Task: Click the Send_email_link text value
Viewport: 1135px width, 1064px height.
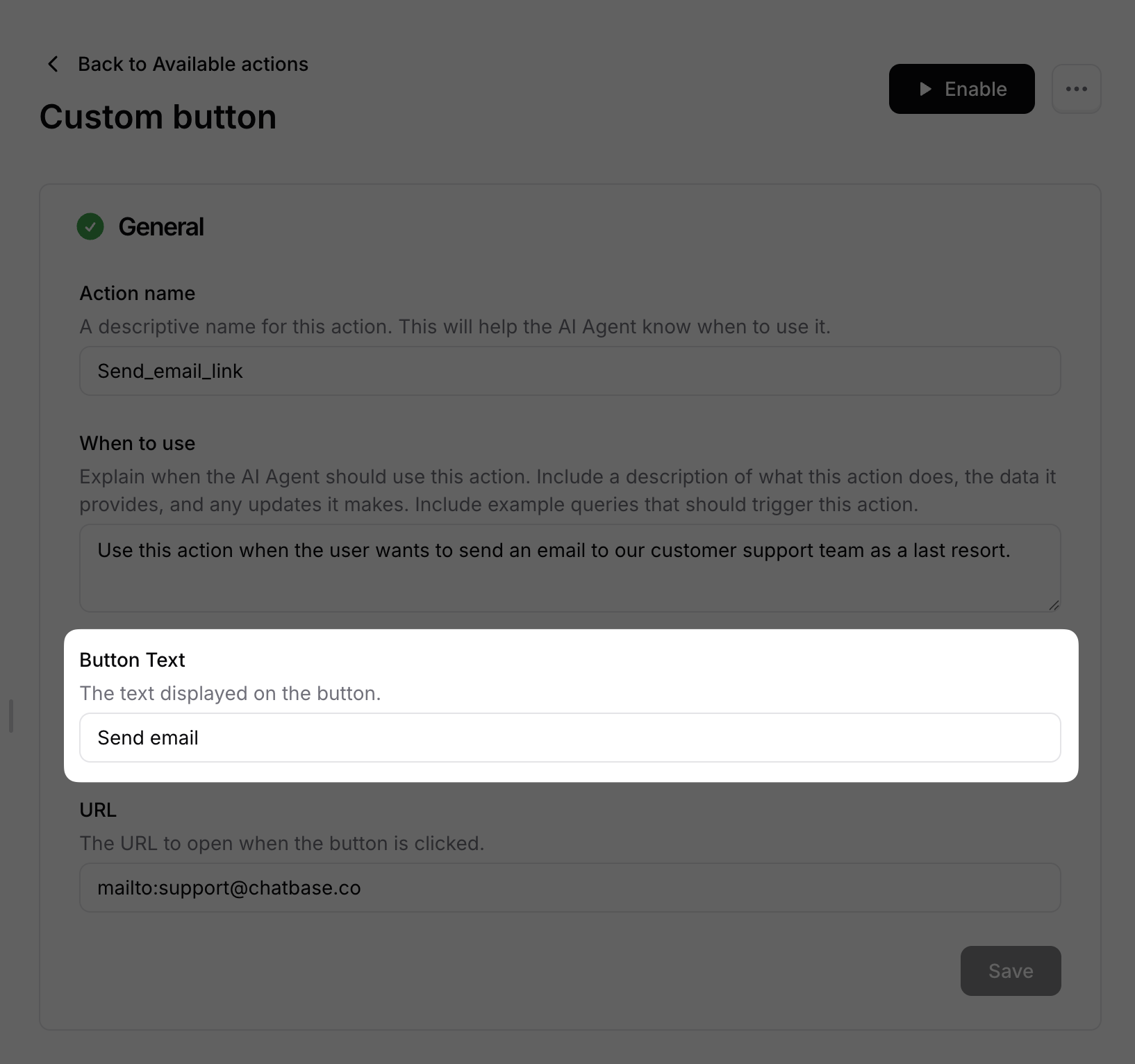Action: [169, 371]
